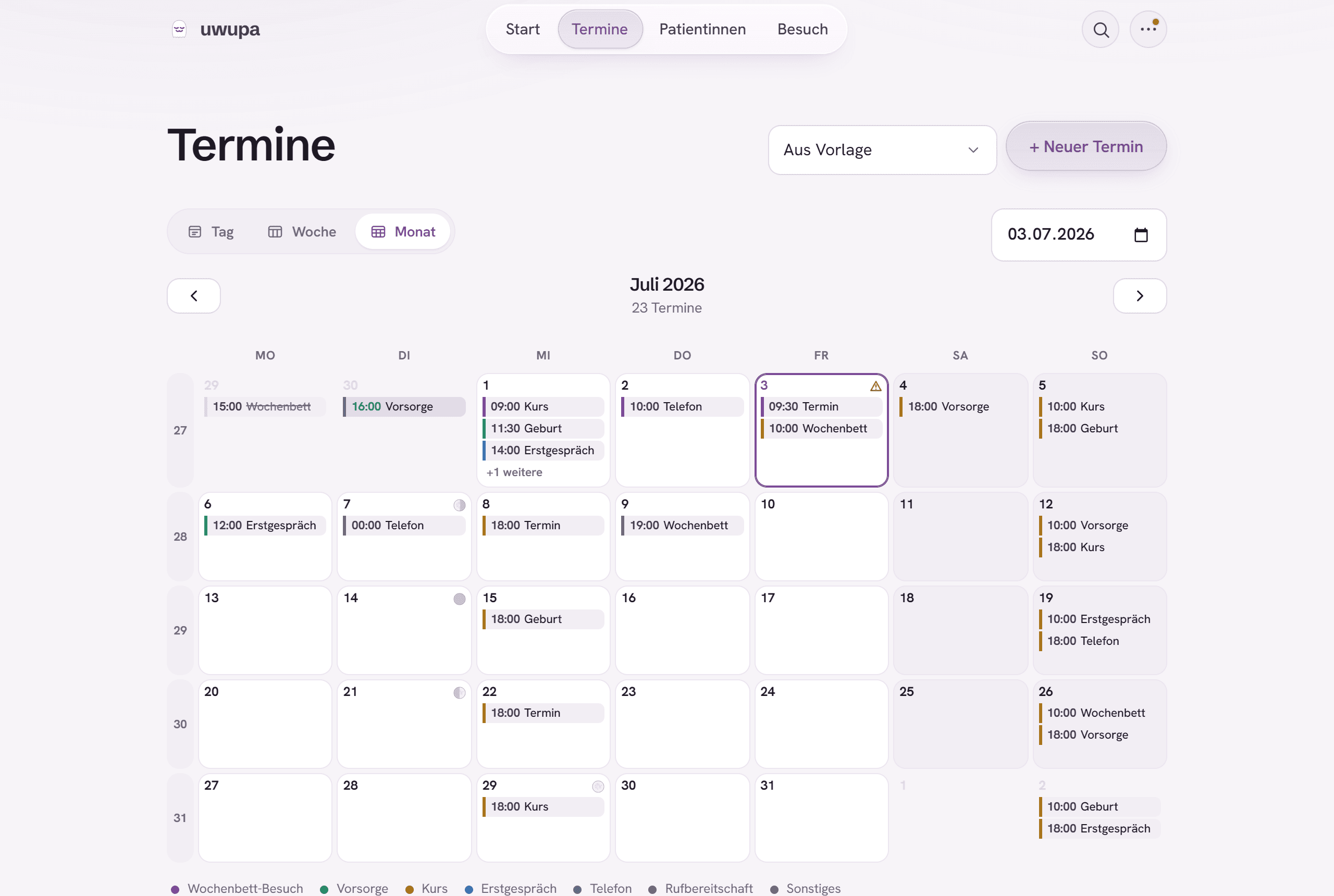
Task: Expand +1 weitere on day 1
Action: pos(514,472)
